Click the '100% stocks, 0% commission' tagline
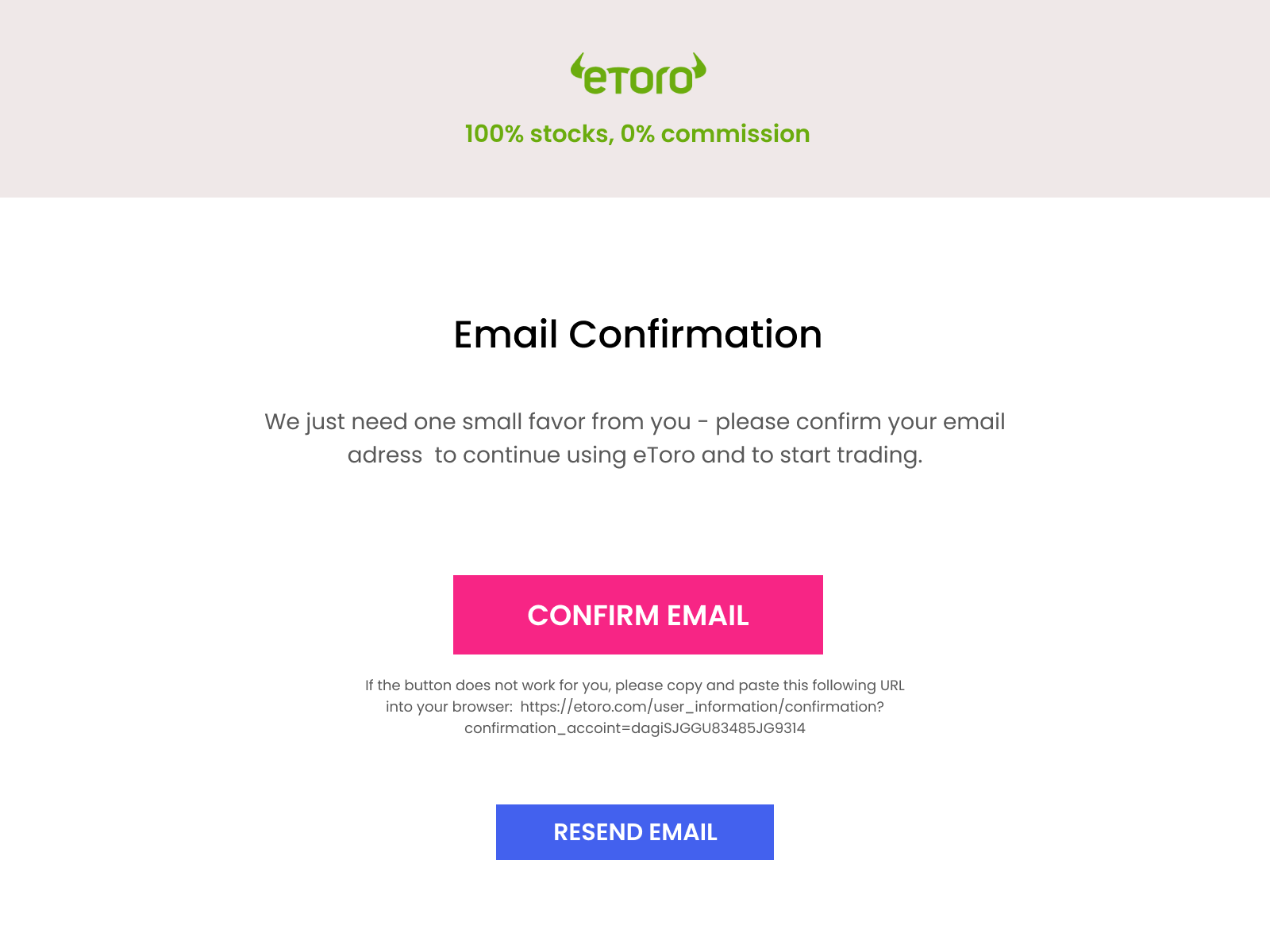Screen dimensions: 1270x952 pos(636,133)
